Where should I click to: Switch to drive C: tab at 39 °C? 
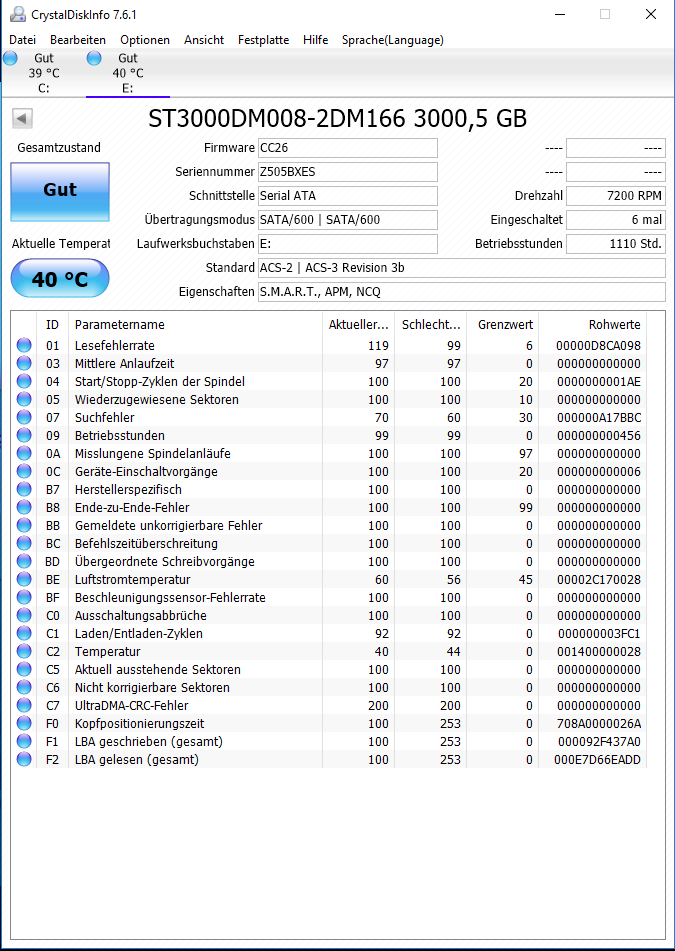(x=43, y=73)
